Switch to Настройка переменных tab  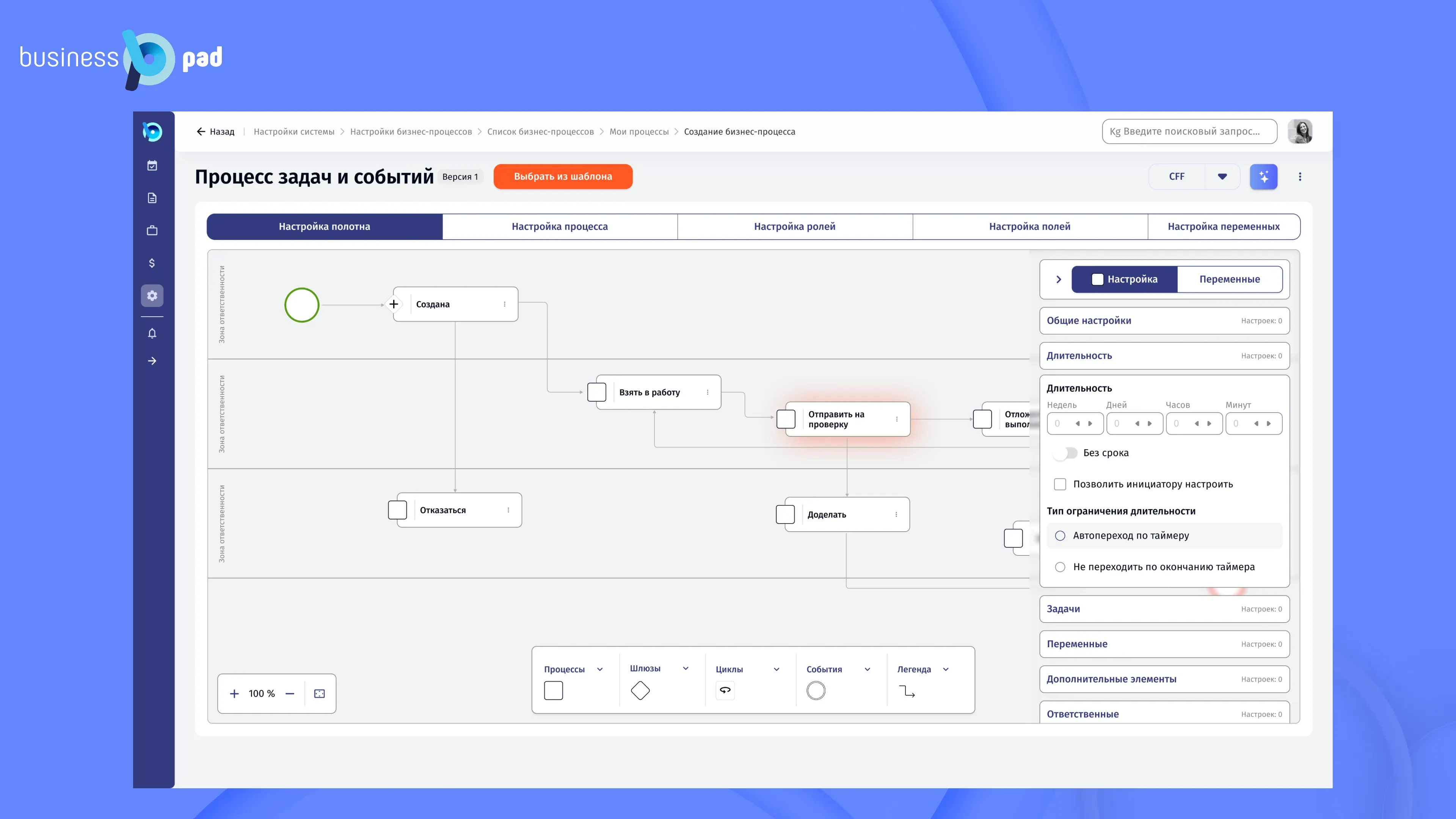click(x=1224, y=227)
